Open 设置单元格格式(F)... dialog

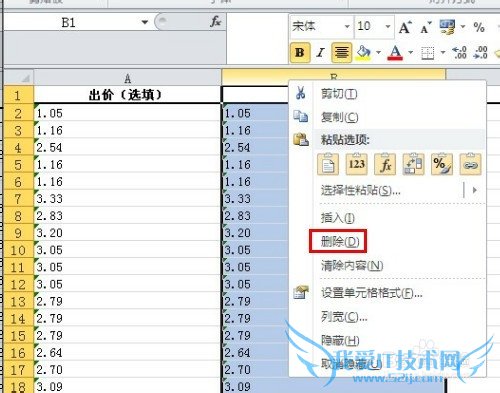[x=372, y=293]
